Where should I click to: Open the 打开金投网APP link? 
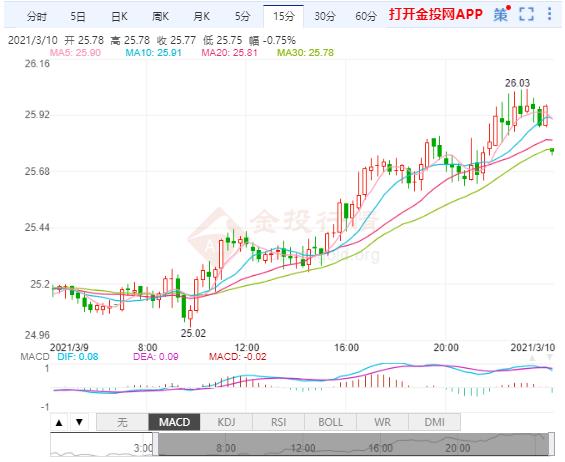[x=436, y=14]
